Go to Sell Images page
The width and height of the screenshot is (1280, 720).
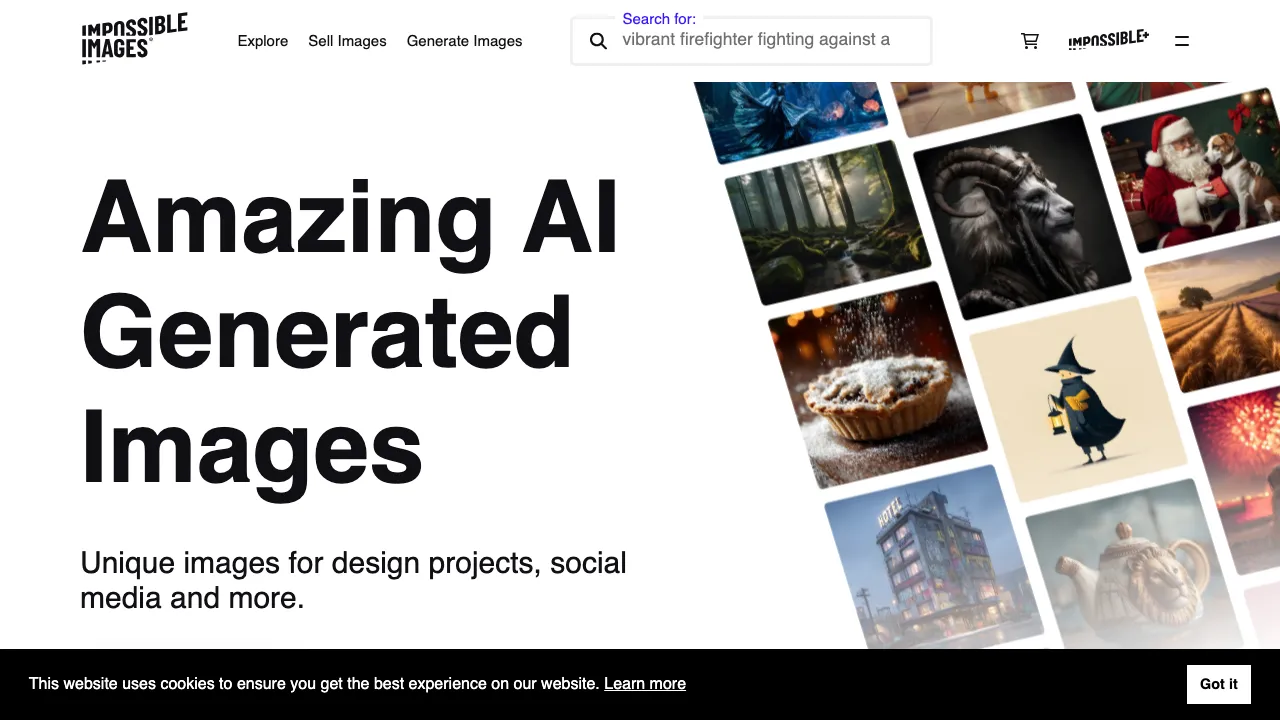347,41
